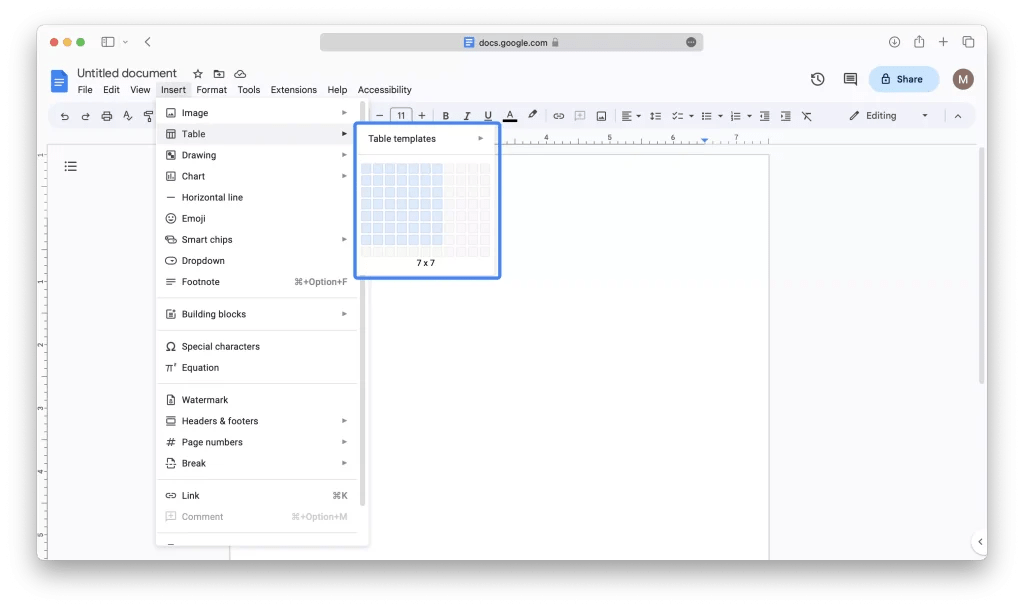Click the numbered list icon
The width and height of the screenshot is (1024, 609).
[x=735, y=116]
